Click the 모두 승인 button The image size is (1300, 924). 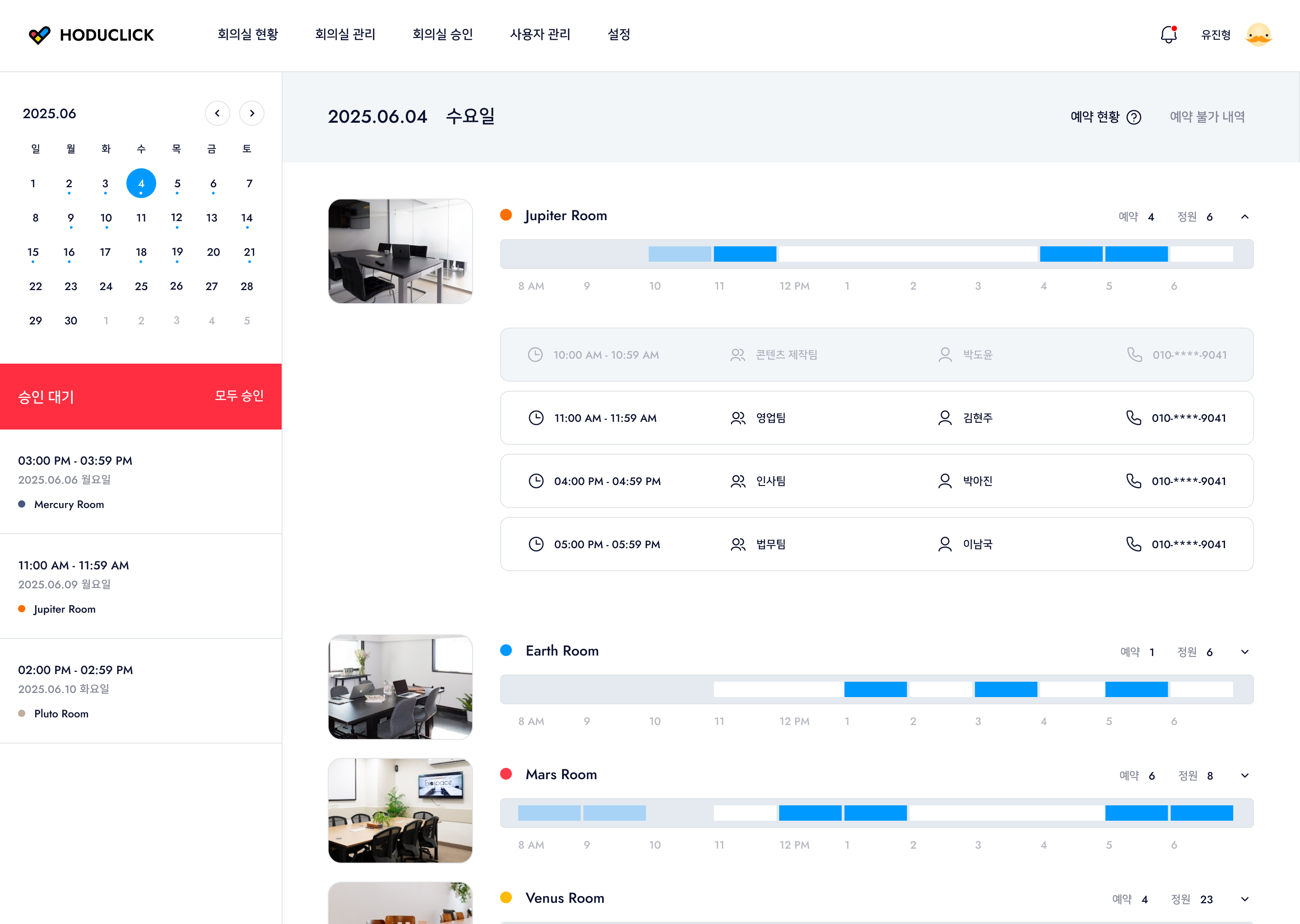239,396
